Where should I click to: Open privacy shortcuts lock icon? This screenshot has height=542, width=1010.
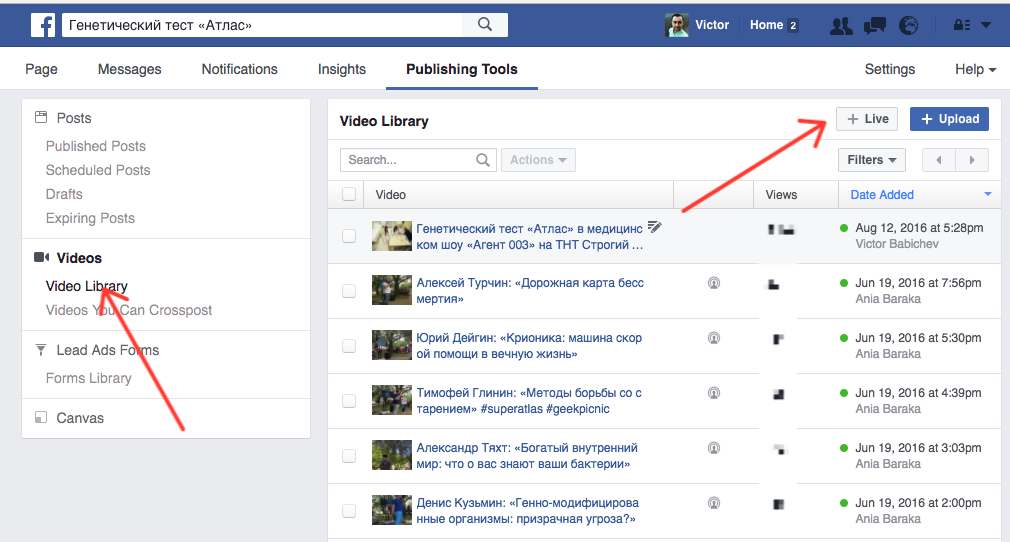tap(962, 25)
